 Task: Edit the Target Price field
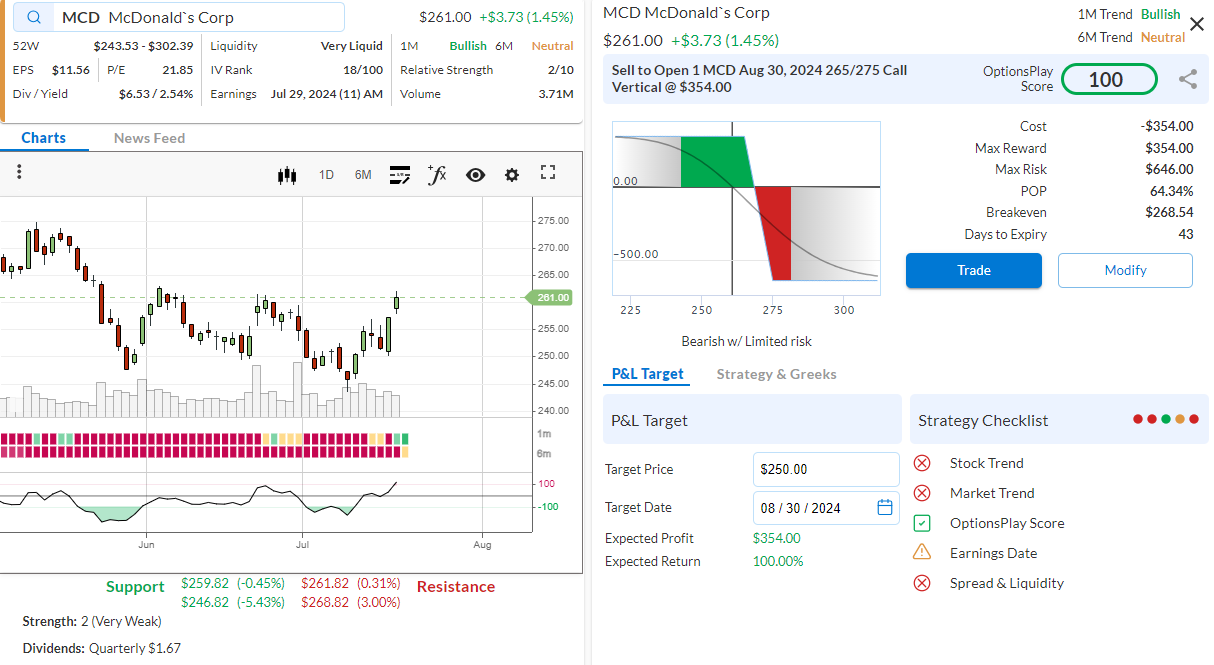pyautogui.click(x=826, y=469)
